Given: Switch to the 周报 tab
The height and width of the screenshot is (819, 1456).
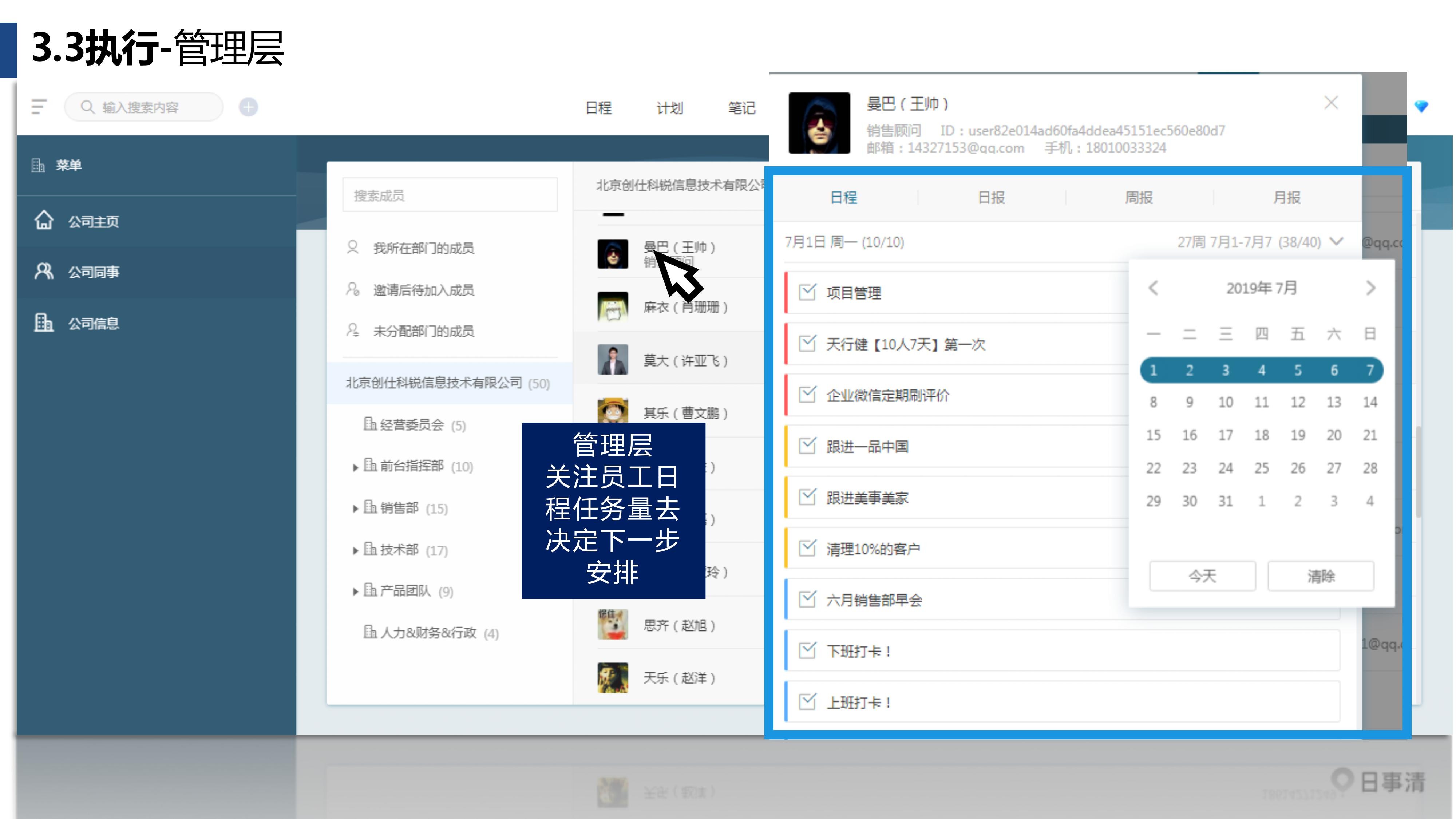Looking at the screenshot, I should click(1139, 197).
